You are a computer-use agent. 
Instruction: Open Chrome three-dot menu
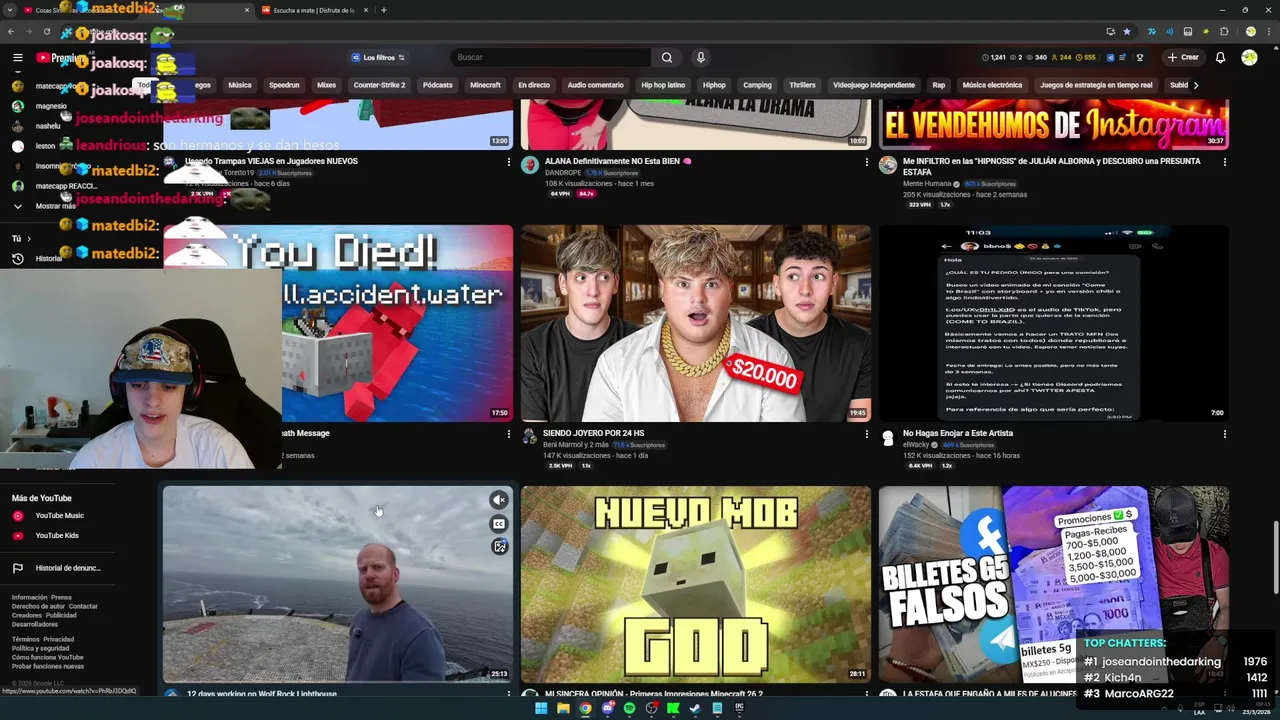pyautogui.click(x=1268, y=32)
